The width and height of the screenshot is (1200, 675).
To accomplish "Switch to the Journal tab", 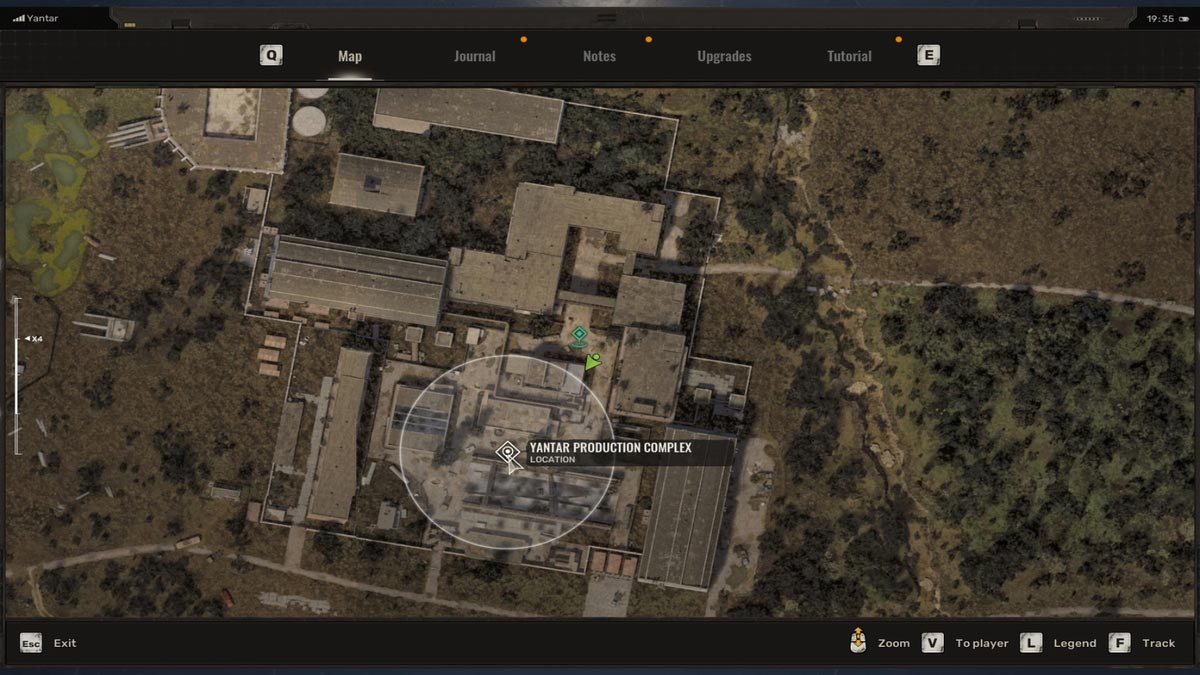I will (x=474, y=56).
